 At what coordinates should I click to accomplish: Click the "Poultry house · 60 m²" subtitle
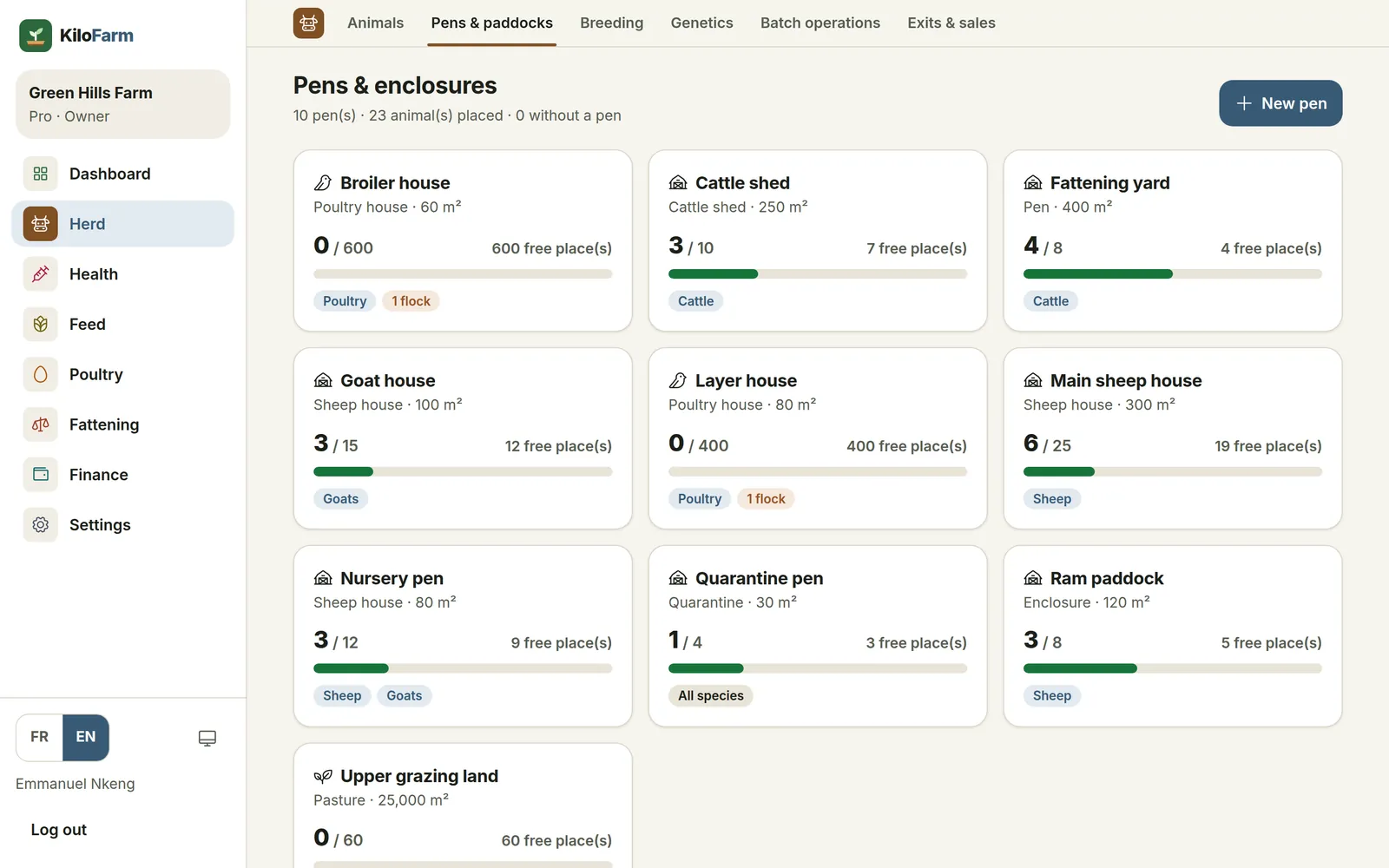(387, 207)
